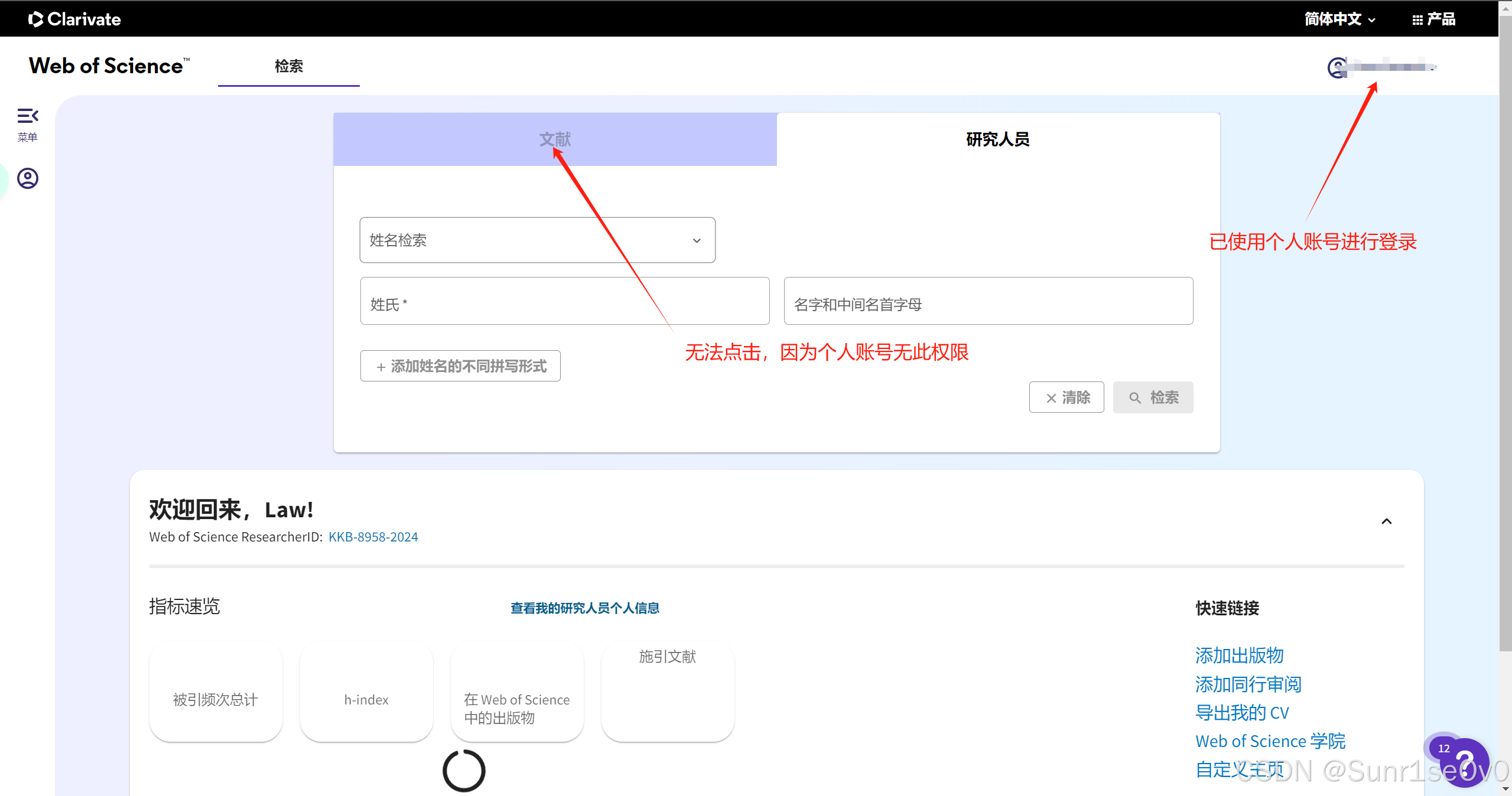Screen dimensions: 1512x796
Task: Expand the 姓名检索 search type dropdown
Action: [x=537, y=240]
